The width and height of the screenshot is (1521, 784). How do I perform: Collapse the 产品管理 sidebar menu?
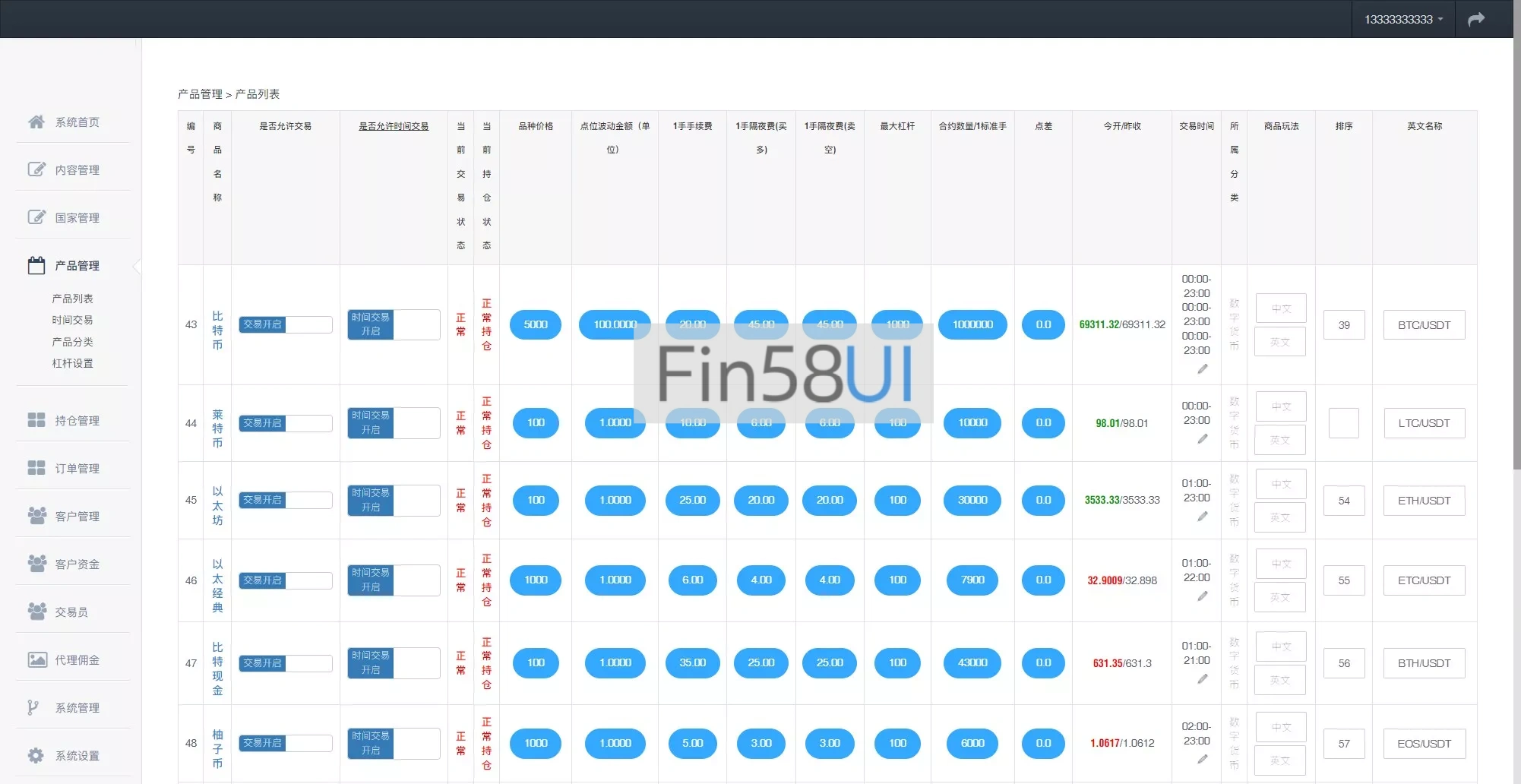click(x=77, y=265)
